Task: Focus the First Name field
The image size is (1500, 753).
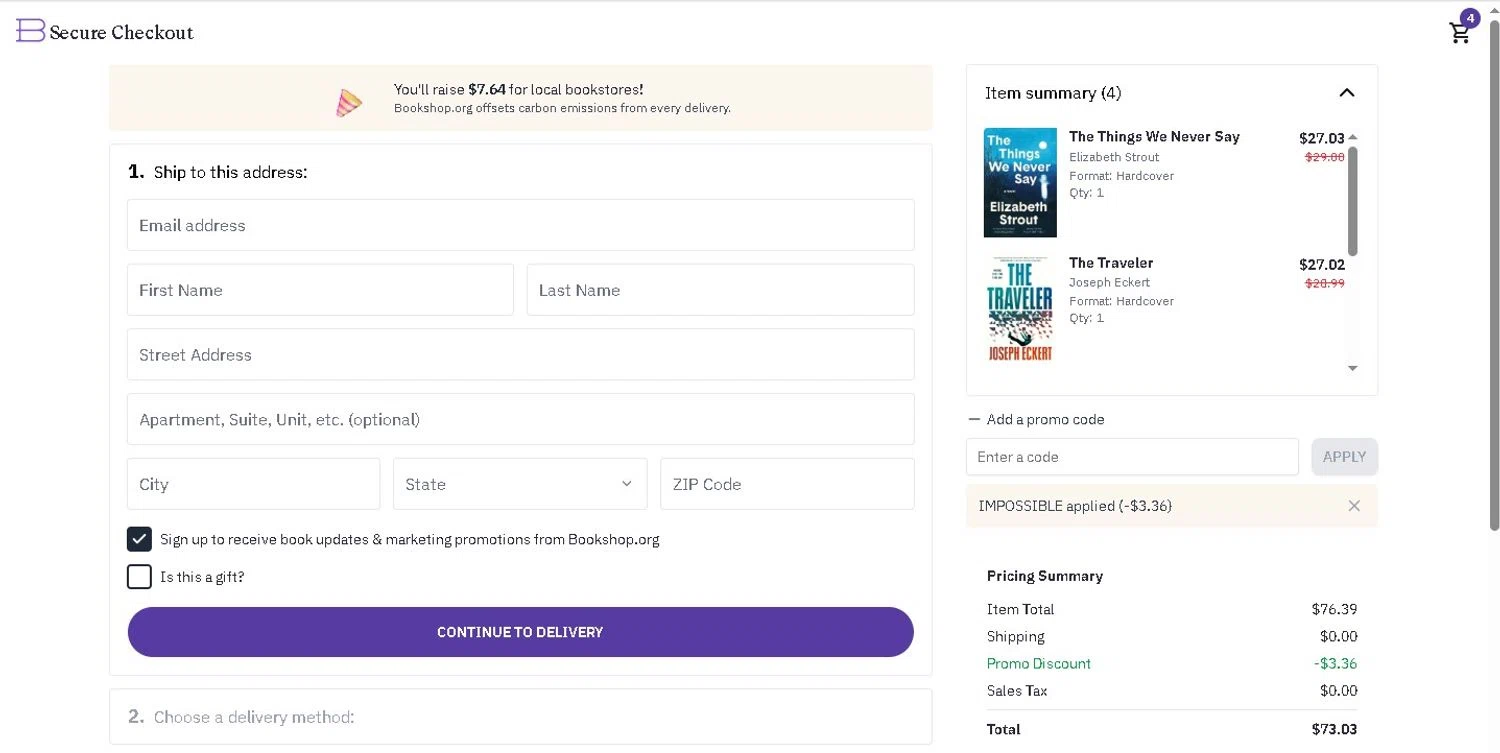Action: click(320, 290)
